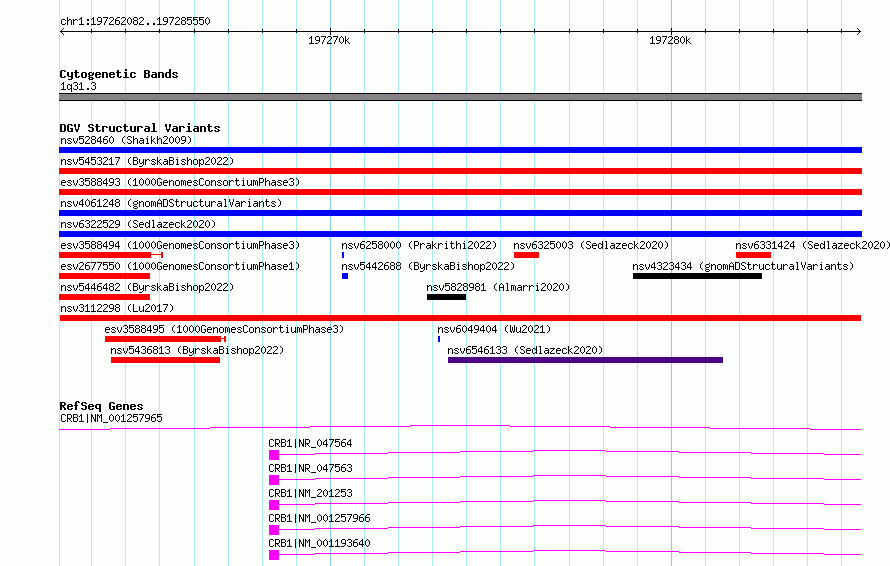The image size is (890, 566).
Task: Select the red bar under esv3588493
Action: 460,192
